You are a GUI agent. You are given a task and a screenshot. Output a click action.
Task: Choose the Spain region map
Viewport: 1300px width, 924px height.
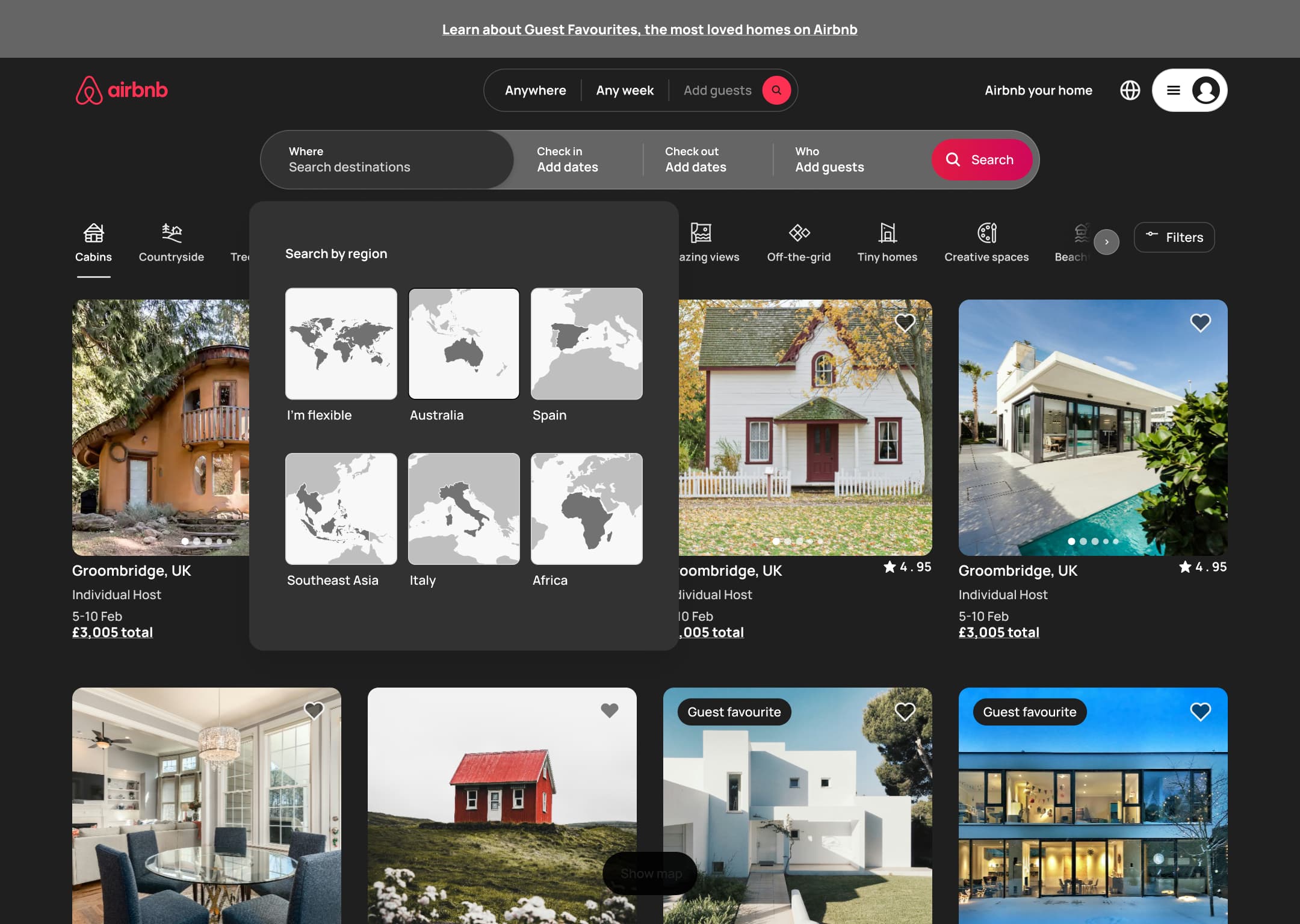click(587, 343)
